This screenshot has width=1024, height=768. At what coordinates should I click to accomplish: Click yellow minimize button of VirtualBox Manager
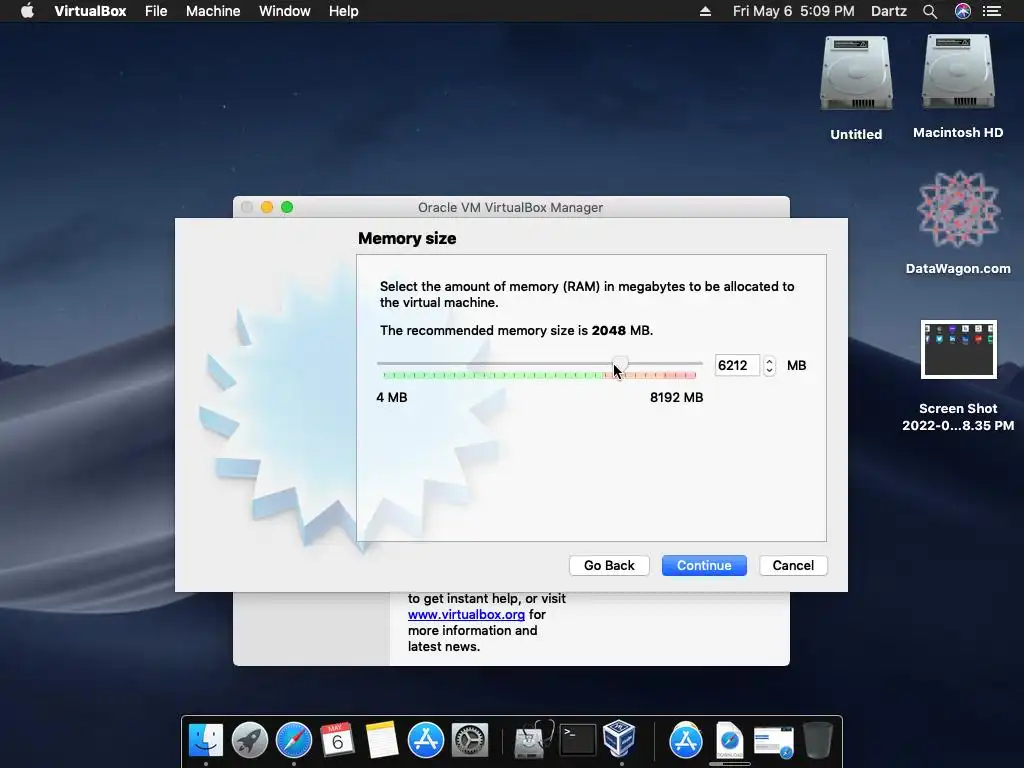266,207
